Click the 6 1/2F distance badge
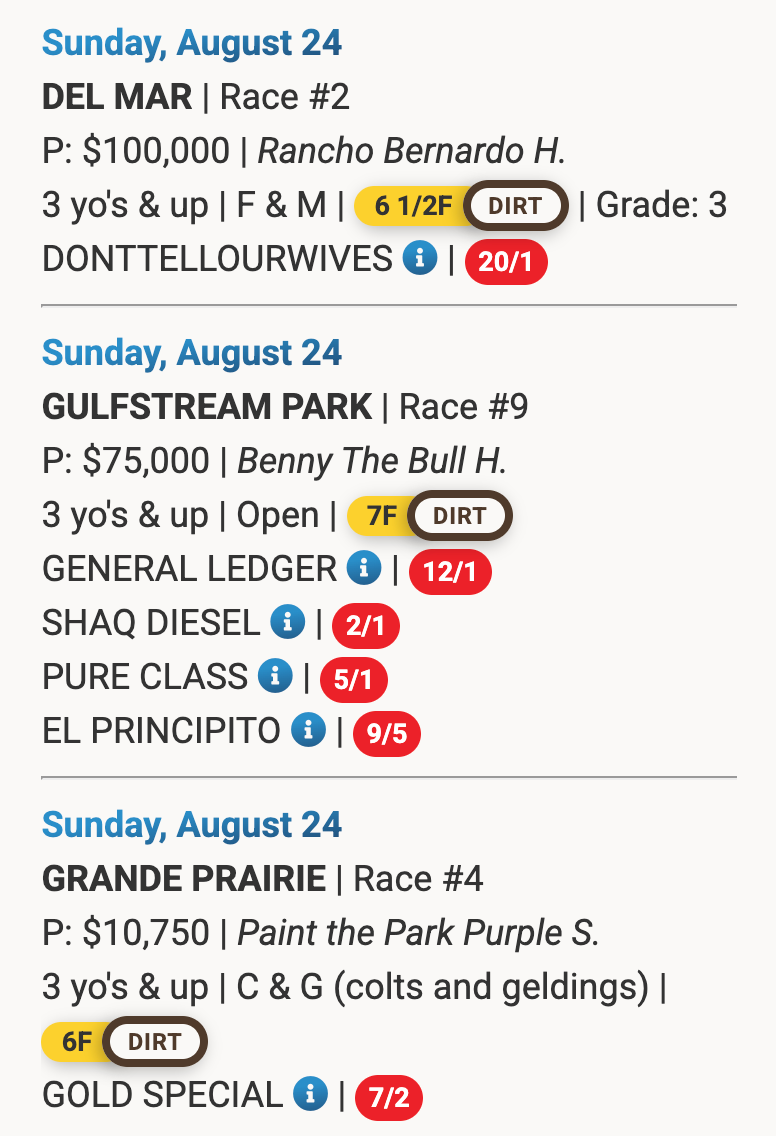This screenshot has height=1136, width=776. [x=413, y=207]
